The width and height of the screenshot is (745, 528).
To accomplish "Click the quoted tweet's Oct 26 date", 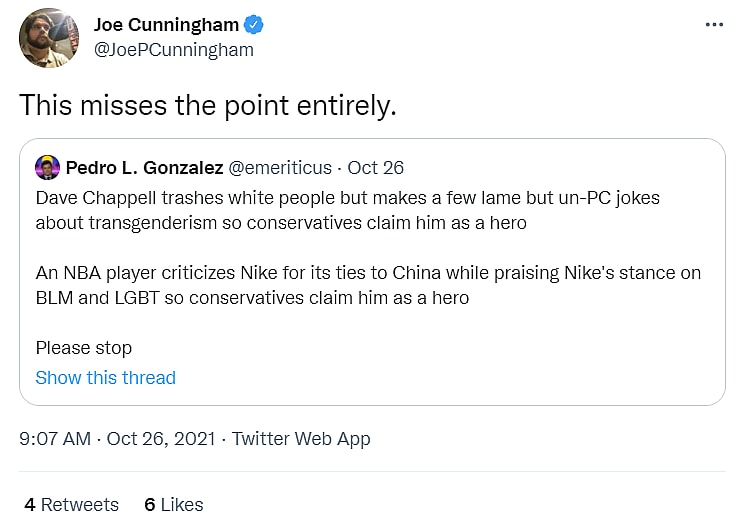I will 376,167.
